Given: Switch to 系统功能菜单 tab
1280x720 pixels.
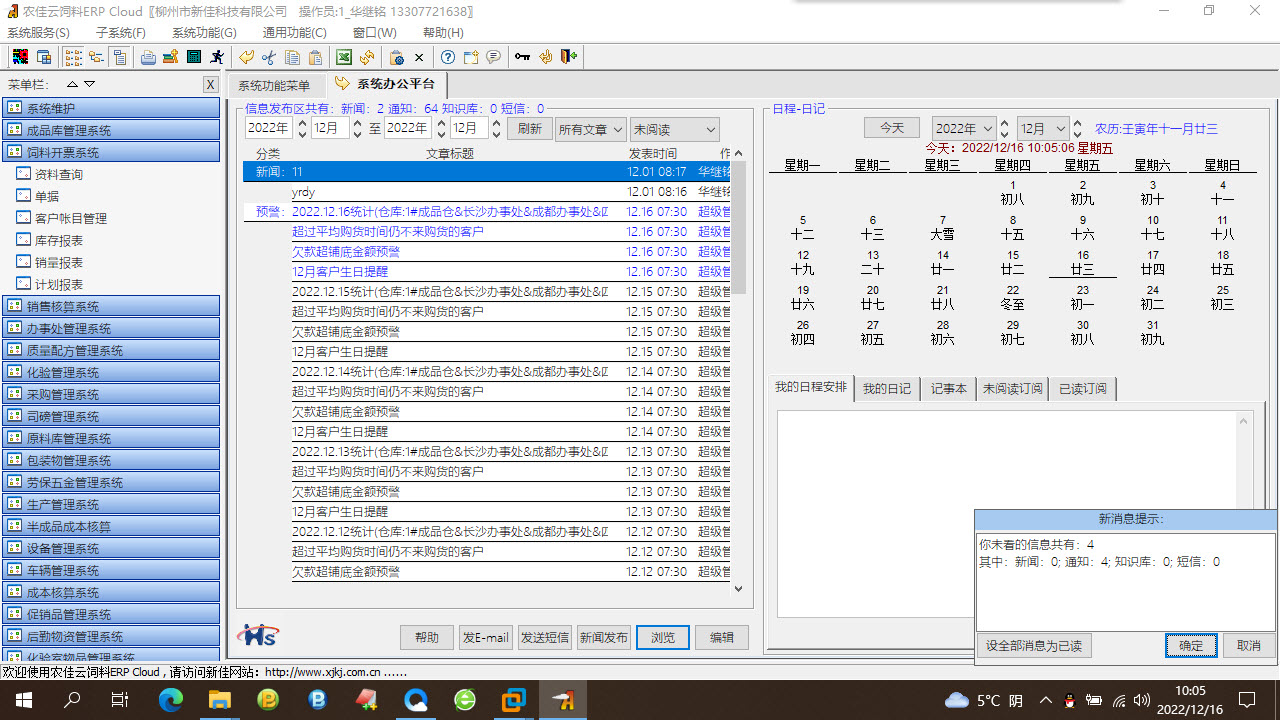Looking at the screenshot, I should point(274,85).
